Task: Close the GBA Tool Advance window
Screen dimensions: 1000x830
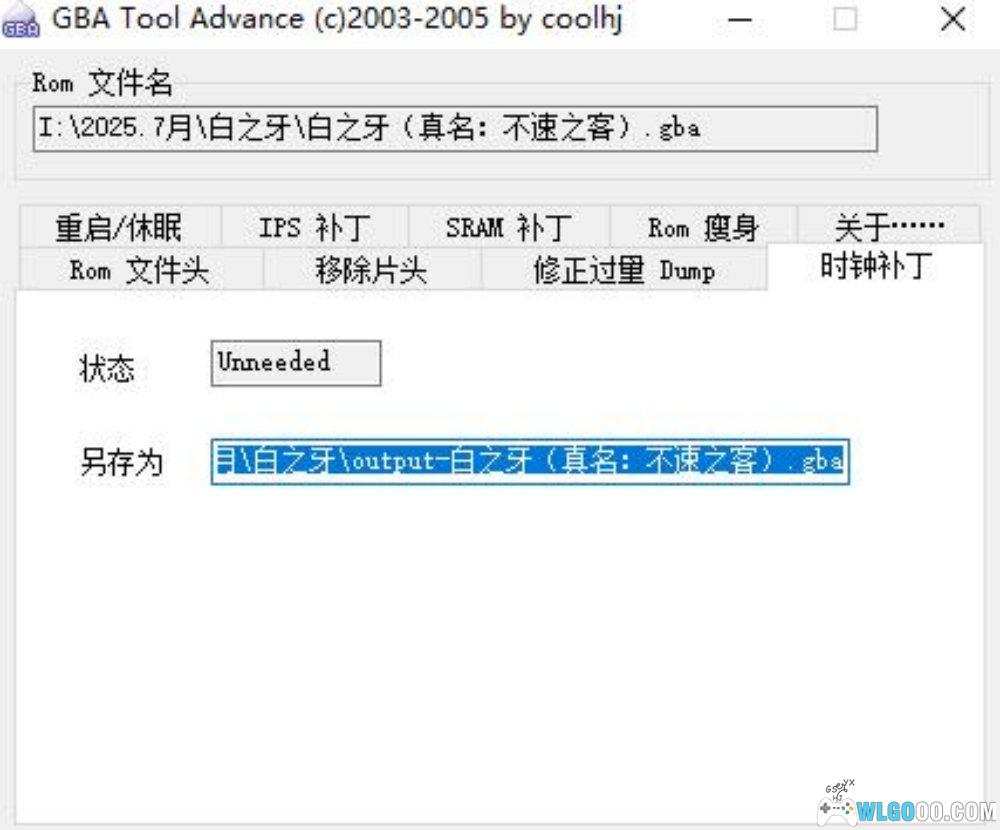Action: point(952,21)
